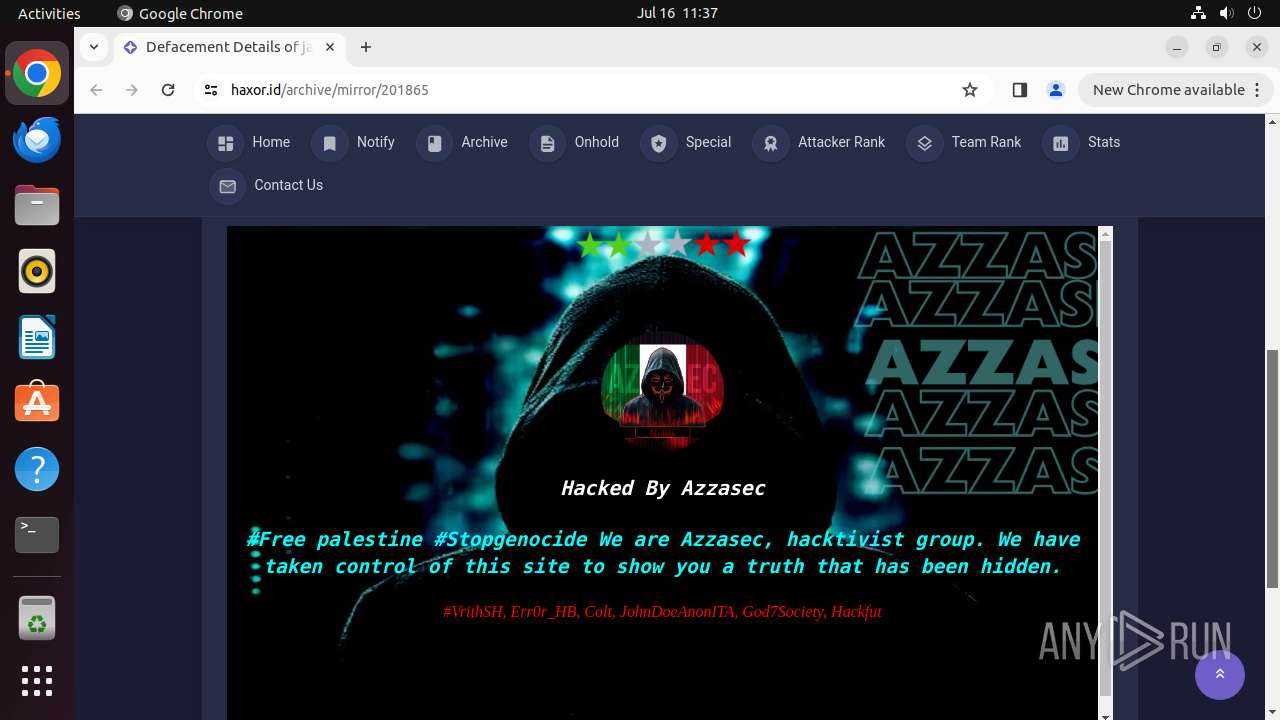Viewport: 1280px width, 720px height.
Task: Open the tab search dropdown arrow
Action: (93, 47)
